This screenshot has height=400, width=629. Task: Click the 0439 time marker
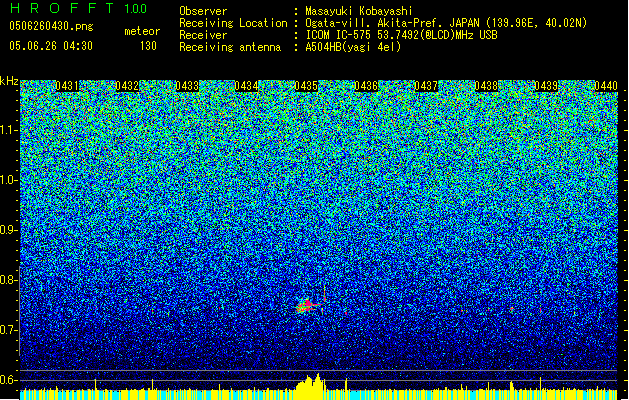point(546,86)
